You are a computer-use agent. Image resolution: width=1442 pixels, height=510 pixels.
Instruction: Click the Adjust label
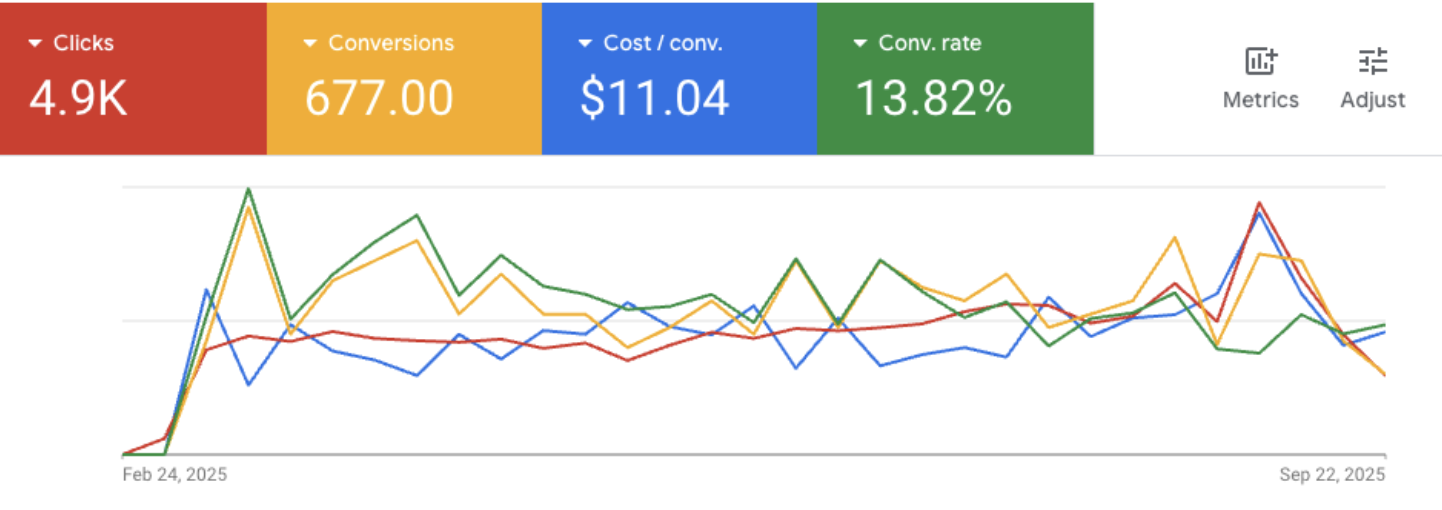(1373, 100)
